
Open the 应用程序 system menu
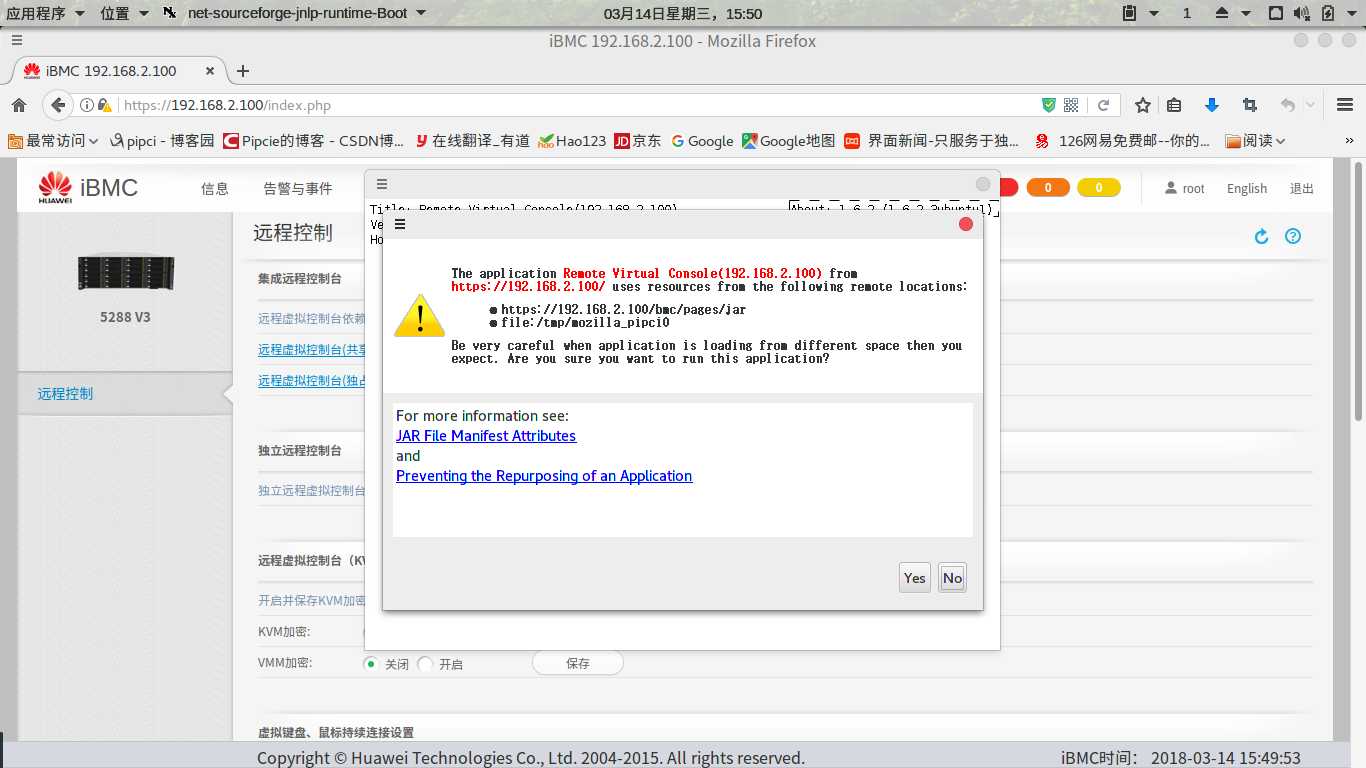(45, 13)
